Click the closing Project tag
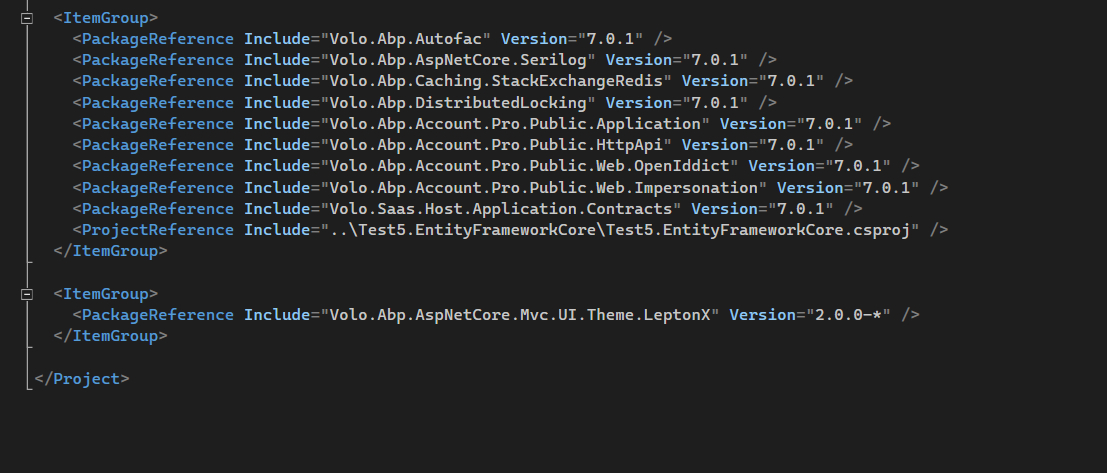The image size is (1107, 473). pyautogui.click(x=82, y=379)
